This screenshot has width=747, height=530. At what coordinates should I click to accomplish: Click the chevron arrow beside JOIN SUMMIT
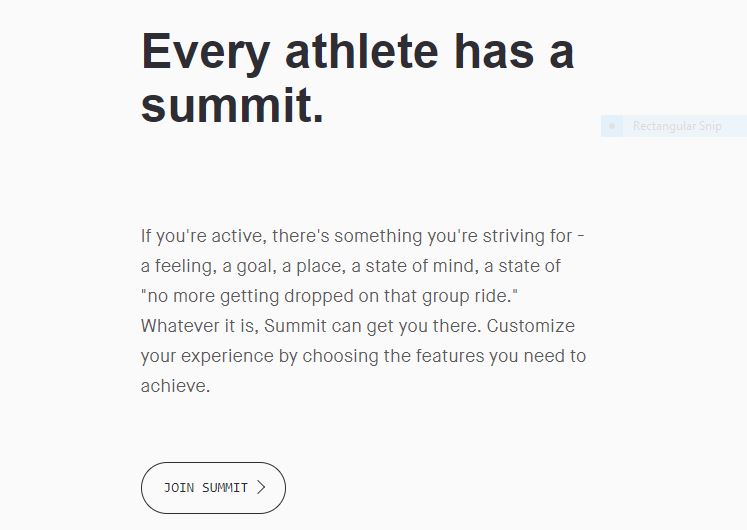click(261, 488)
